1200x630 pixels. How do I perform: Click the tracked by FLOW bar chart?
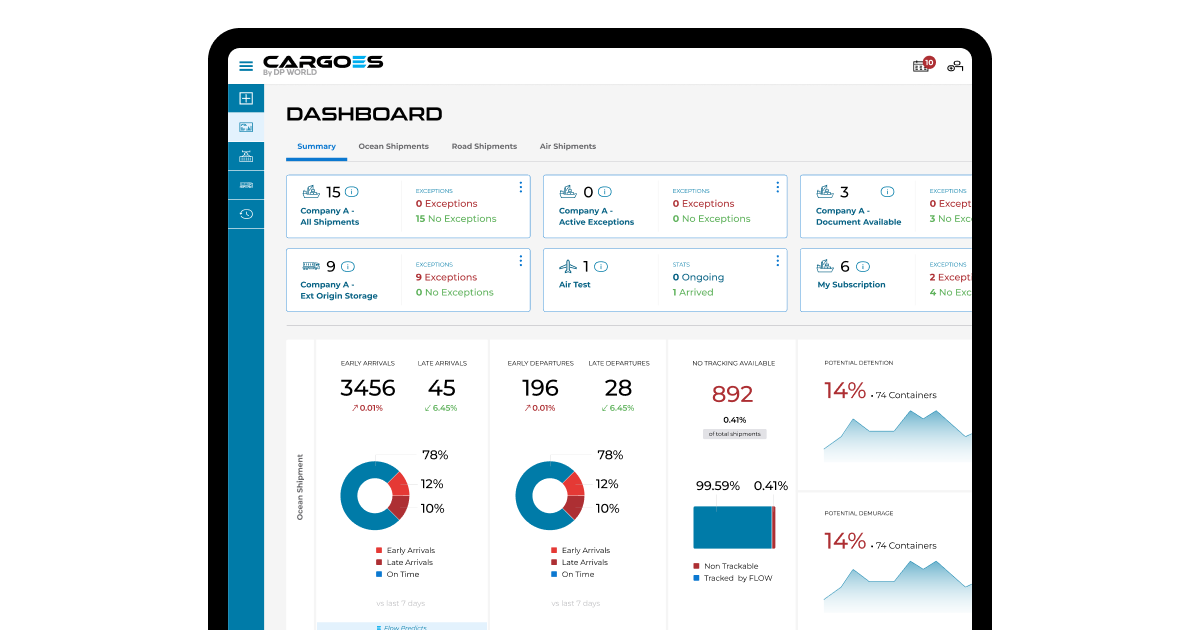(x=732, y=527)
